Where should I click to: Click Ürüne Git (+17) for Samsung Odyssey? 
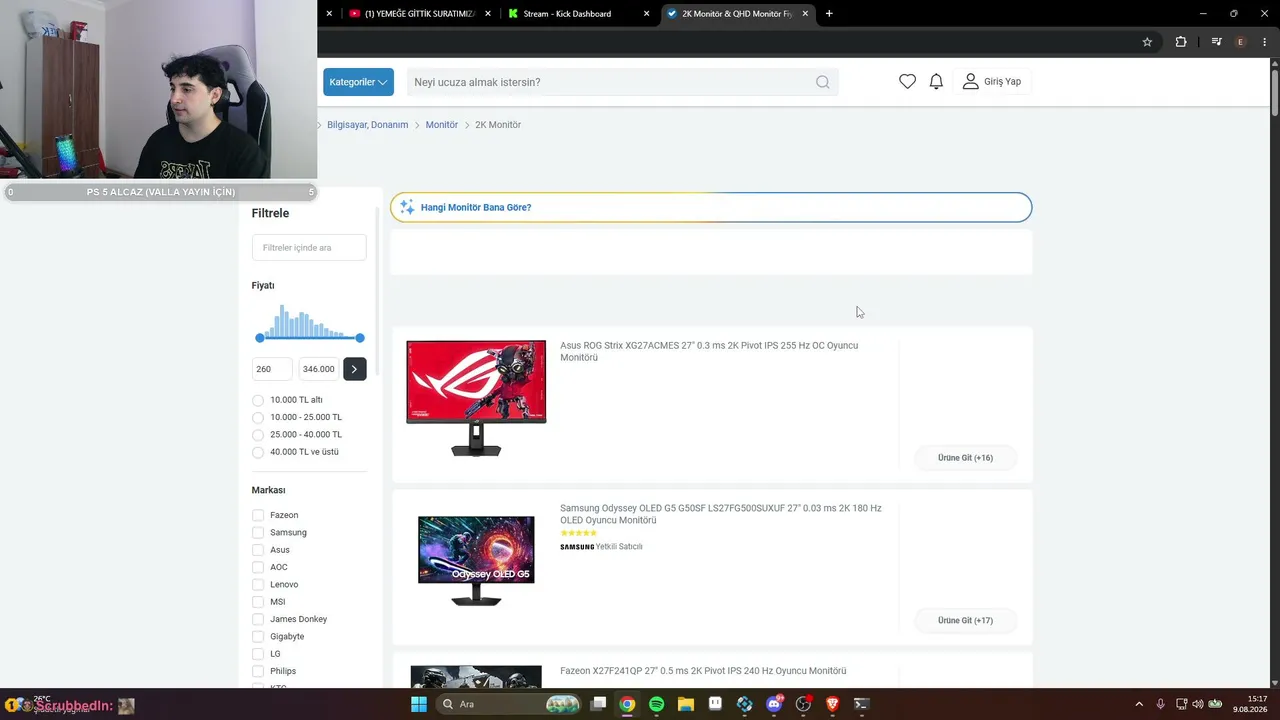click(965, 621)
